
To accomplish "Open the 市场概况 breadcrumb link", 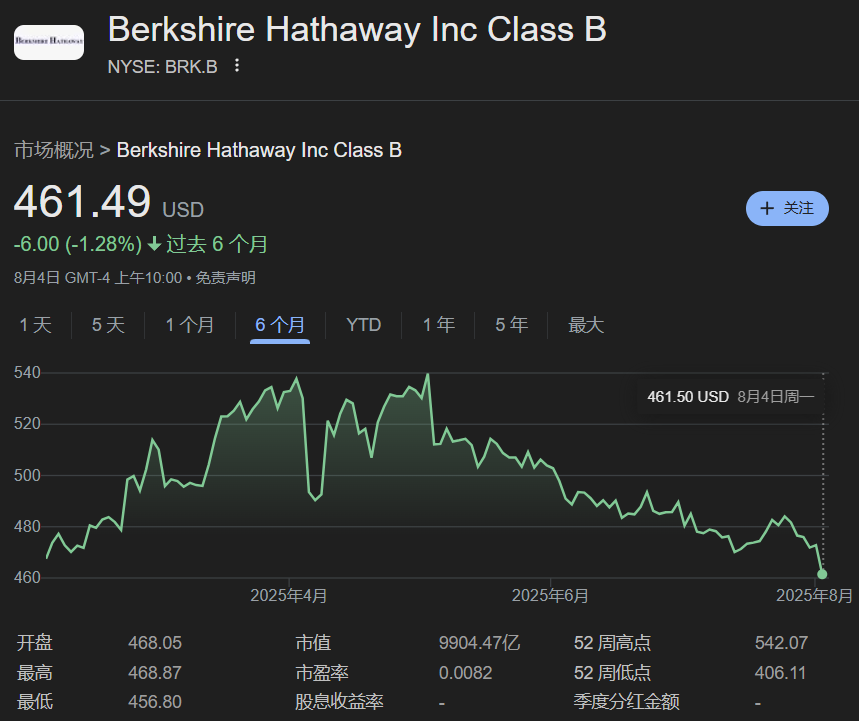I will click(53, 150).
